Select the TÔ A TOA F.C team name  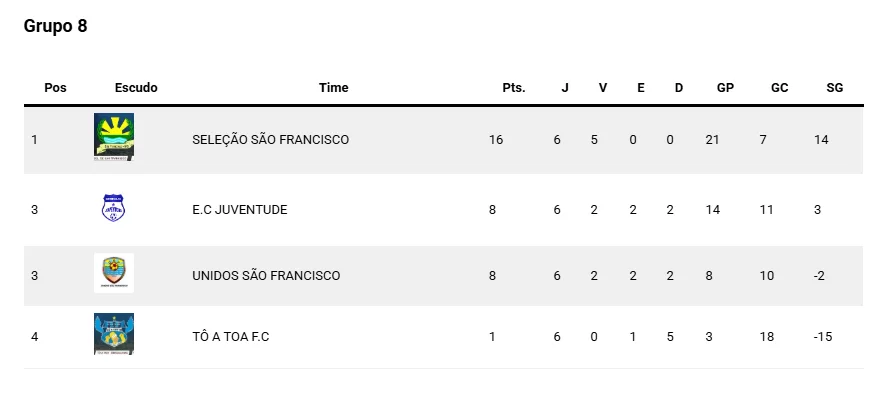pos(230,337)
